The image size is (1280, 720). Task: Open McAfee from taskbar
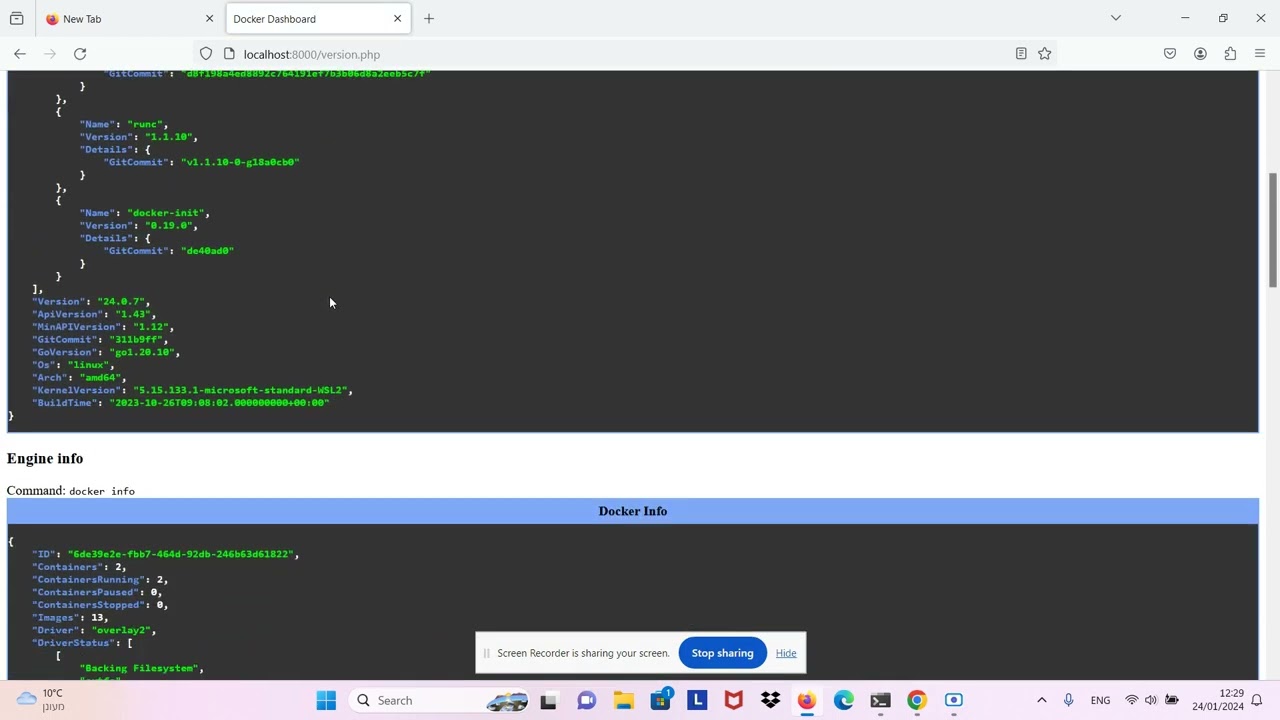click(x=734, y=700)
